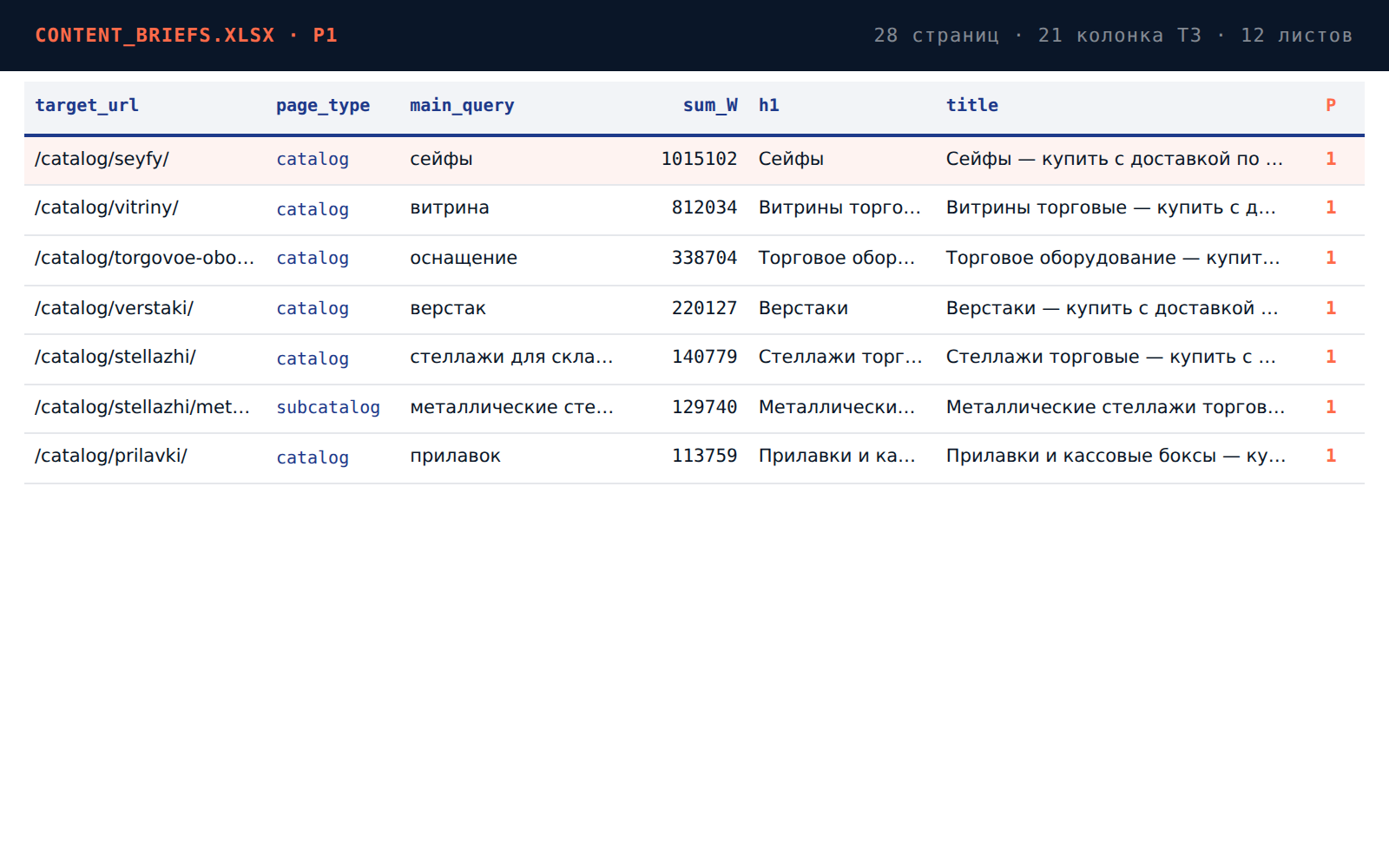
Task: Click the h1 cell Верстаки
Action: click(x=803, y=308)
